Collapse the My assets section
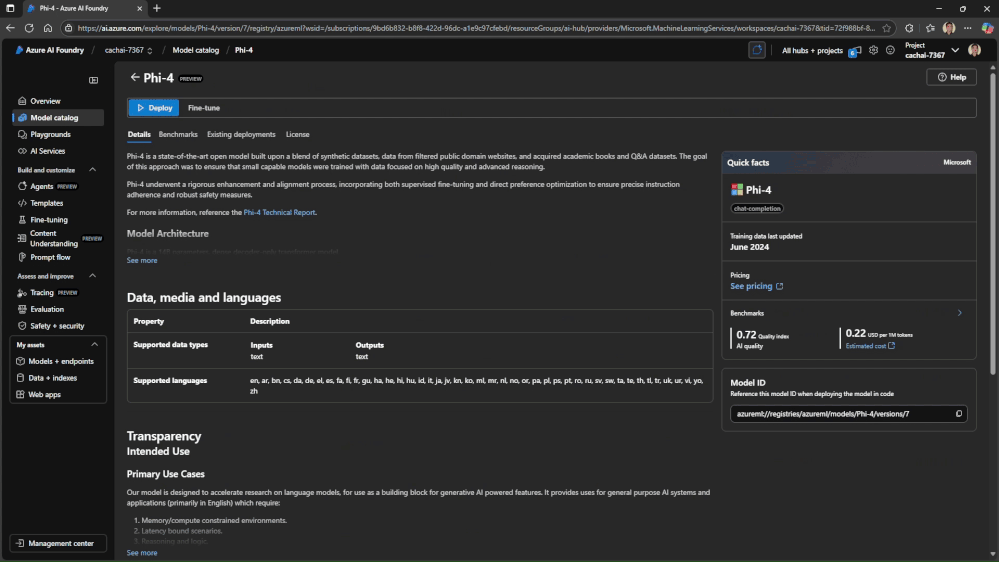 (x=94, y=345)
